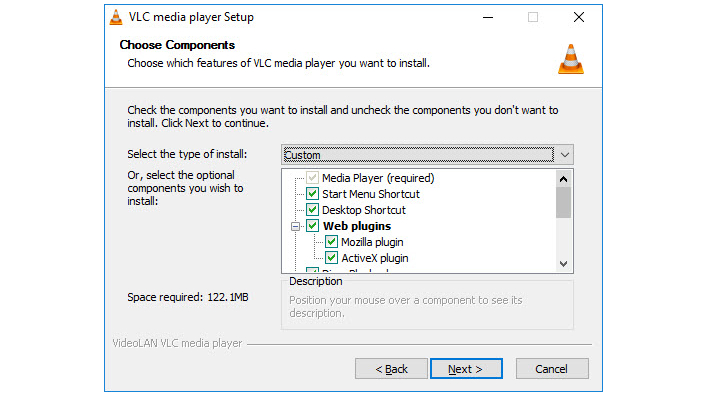Click the components list scroll up arrow
Image resolution: width=705 pixels, height=397 pixels.
(563, 179)
